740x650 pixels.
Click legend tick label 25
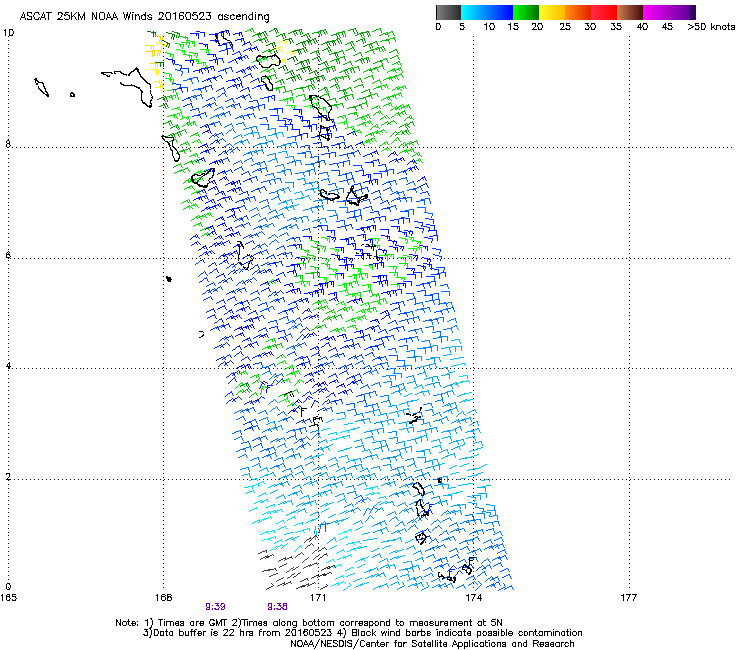pos(565,27)
